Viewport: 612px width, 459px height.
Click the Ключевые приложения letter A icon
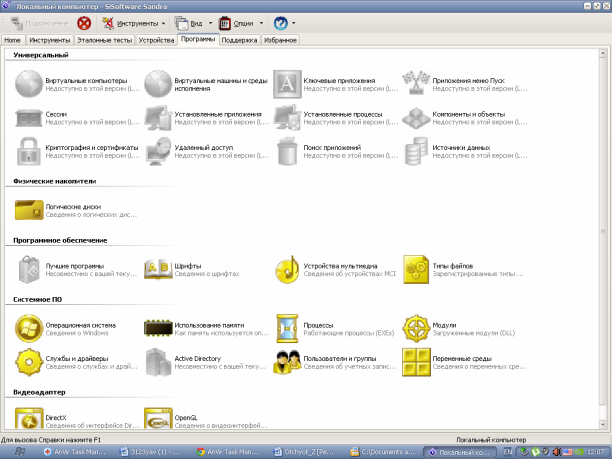[x=287, y=84]
